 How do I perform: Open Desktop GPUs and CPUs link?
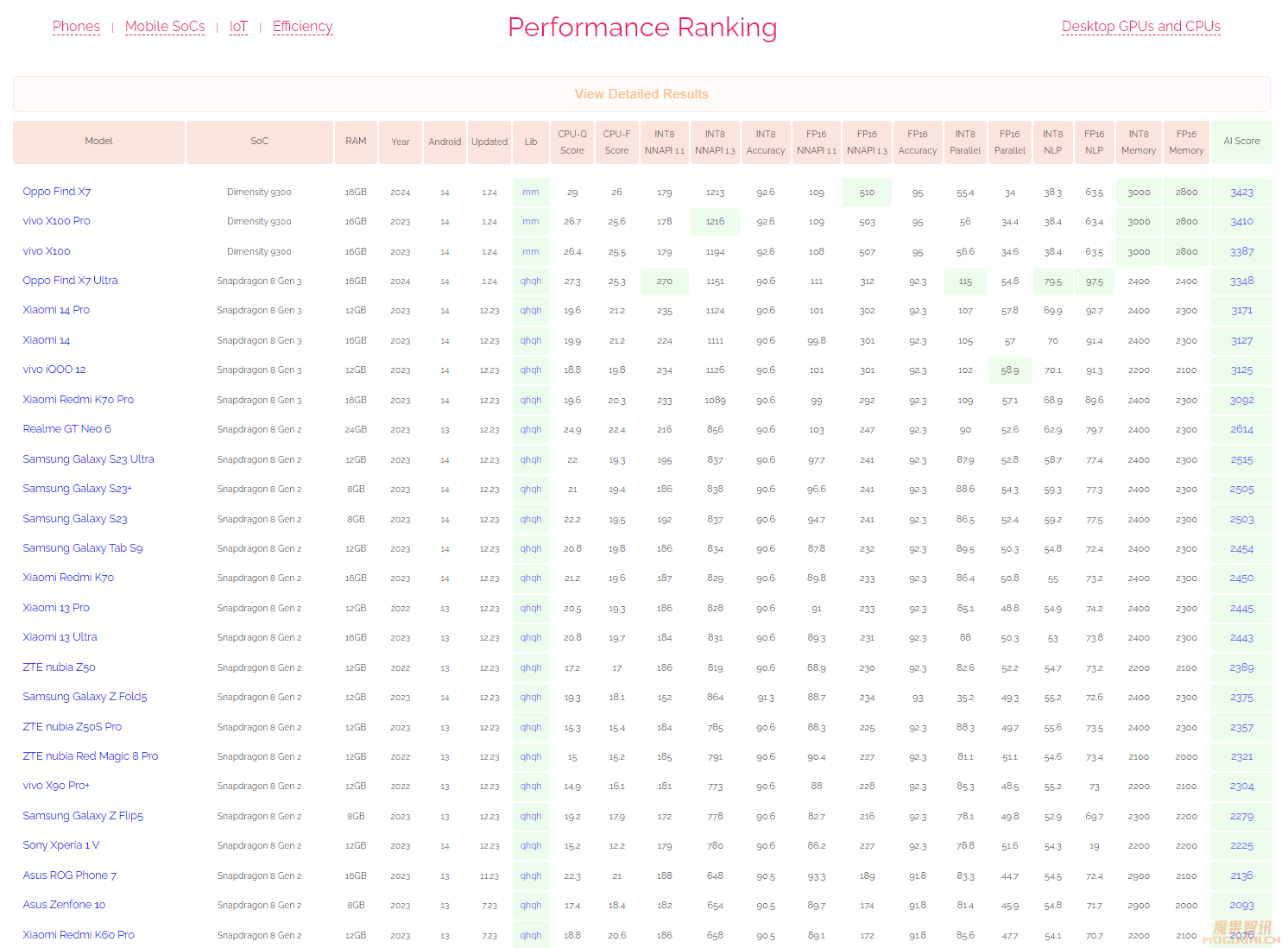1140,27
